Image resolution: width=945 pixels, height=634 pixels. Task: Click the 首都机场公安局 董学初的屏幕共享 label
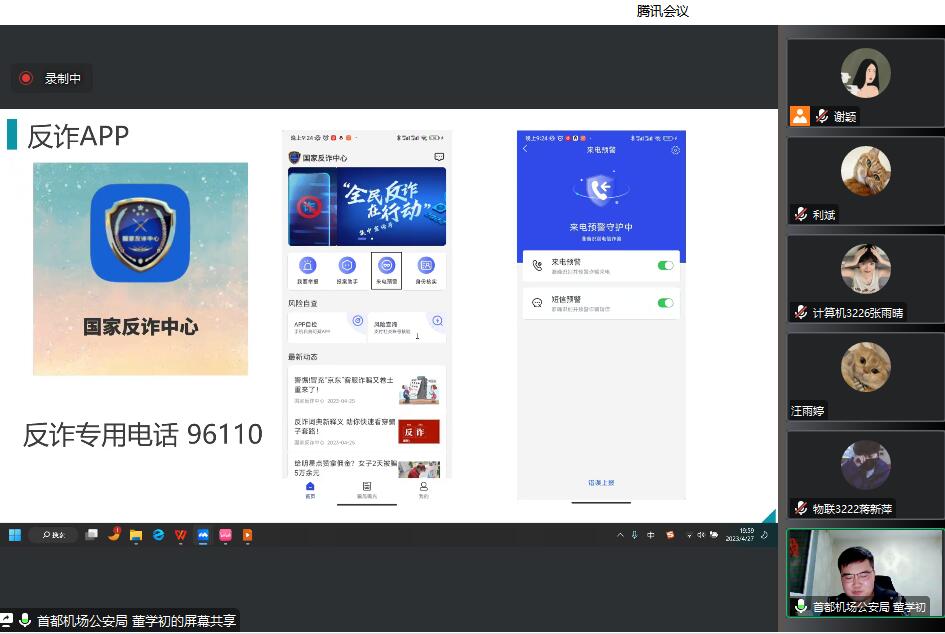tap(137, 621)
